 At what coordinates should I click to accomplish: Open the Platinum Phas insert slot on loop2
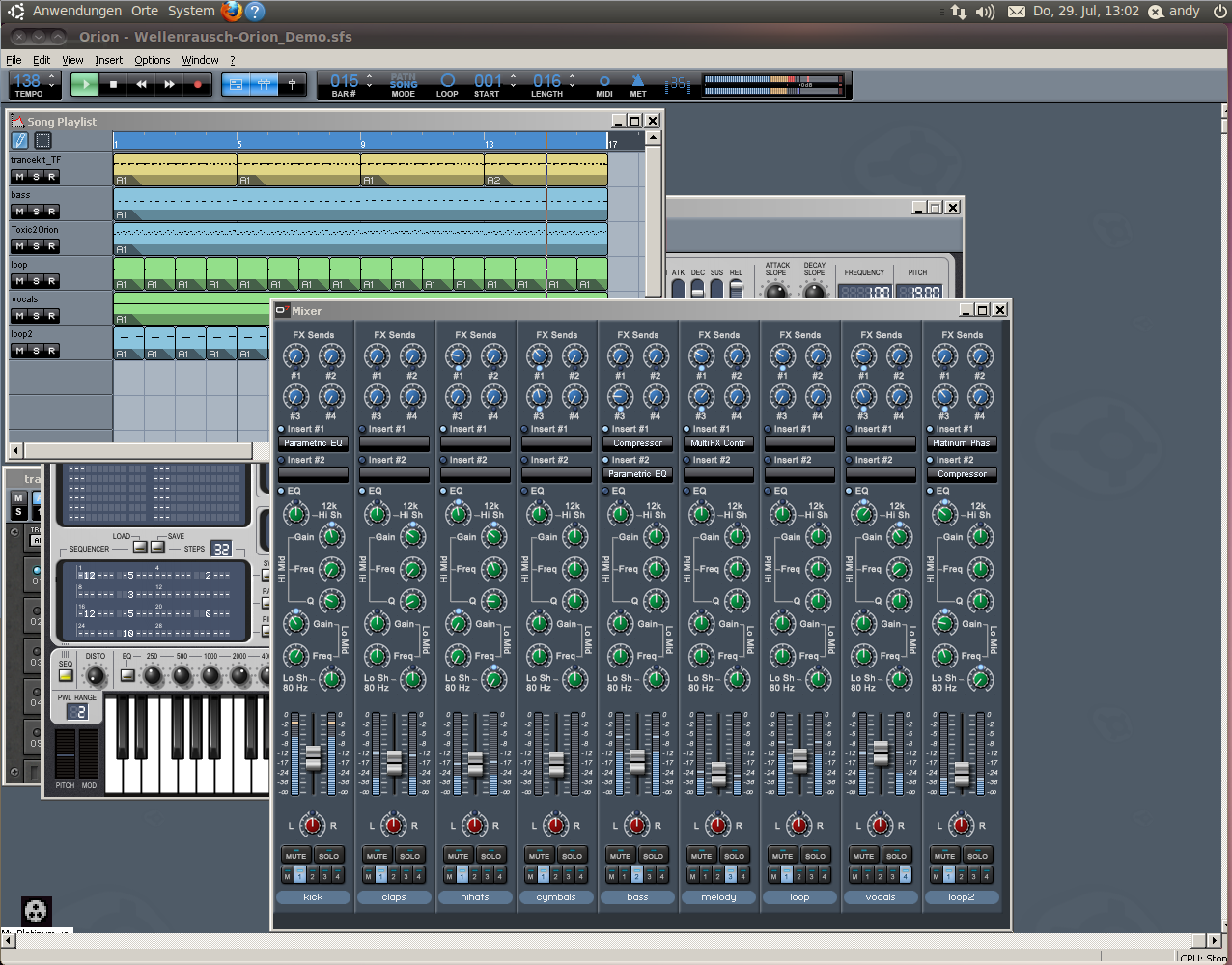click(962, 443)
